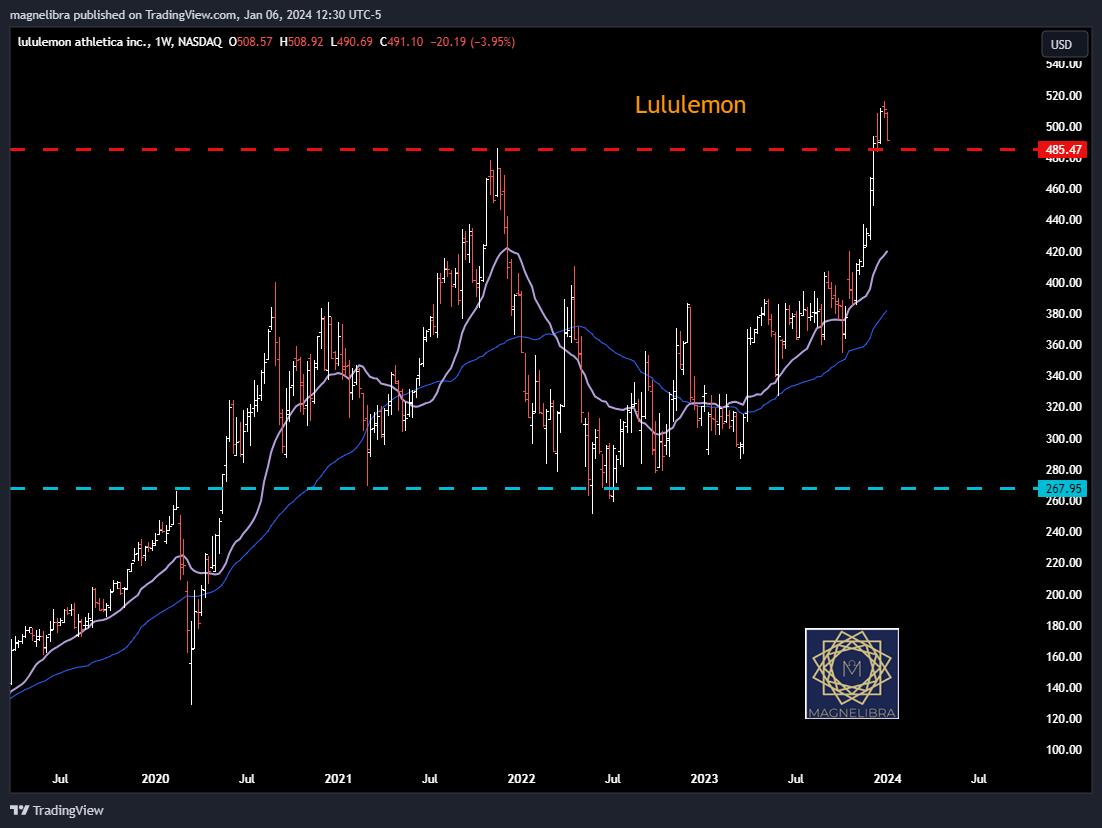Click the cyan 267.95 price label

click(1063, 489)
